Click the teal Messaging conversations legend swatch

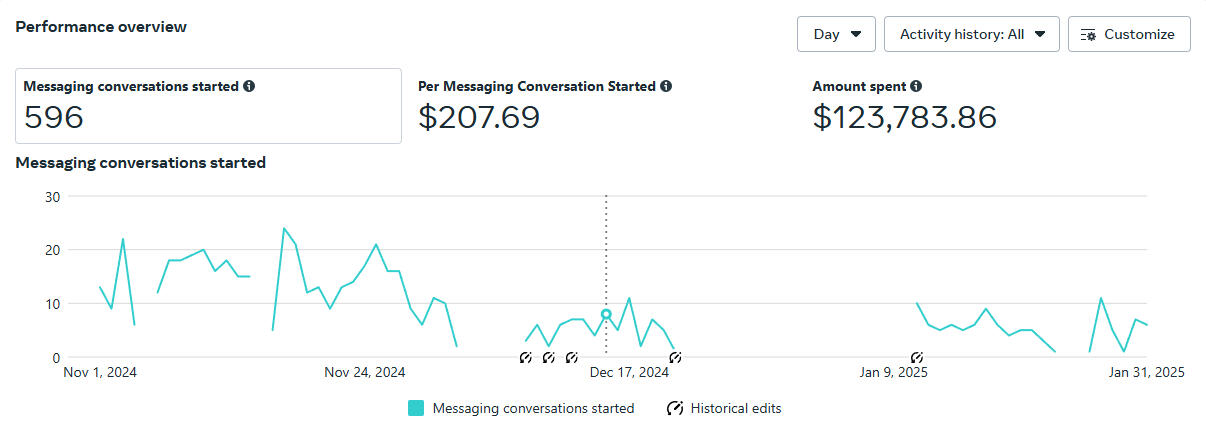pyautogui.click(x=416, y=408)
